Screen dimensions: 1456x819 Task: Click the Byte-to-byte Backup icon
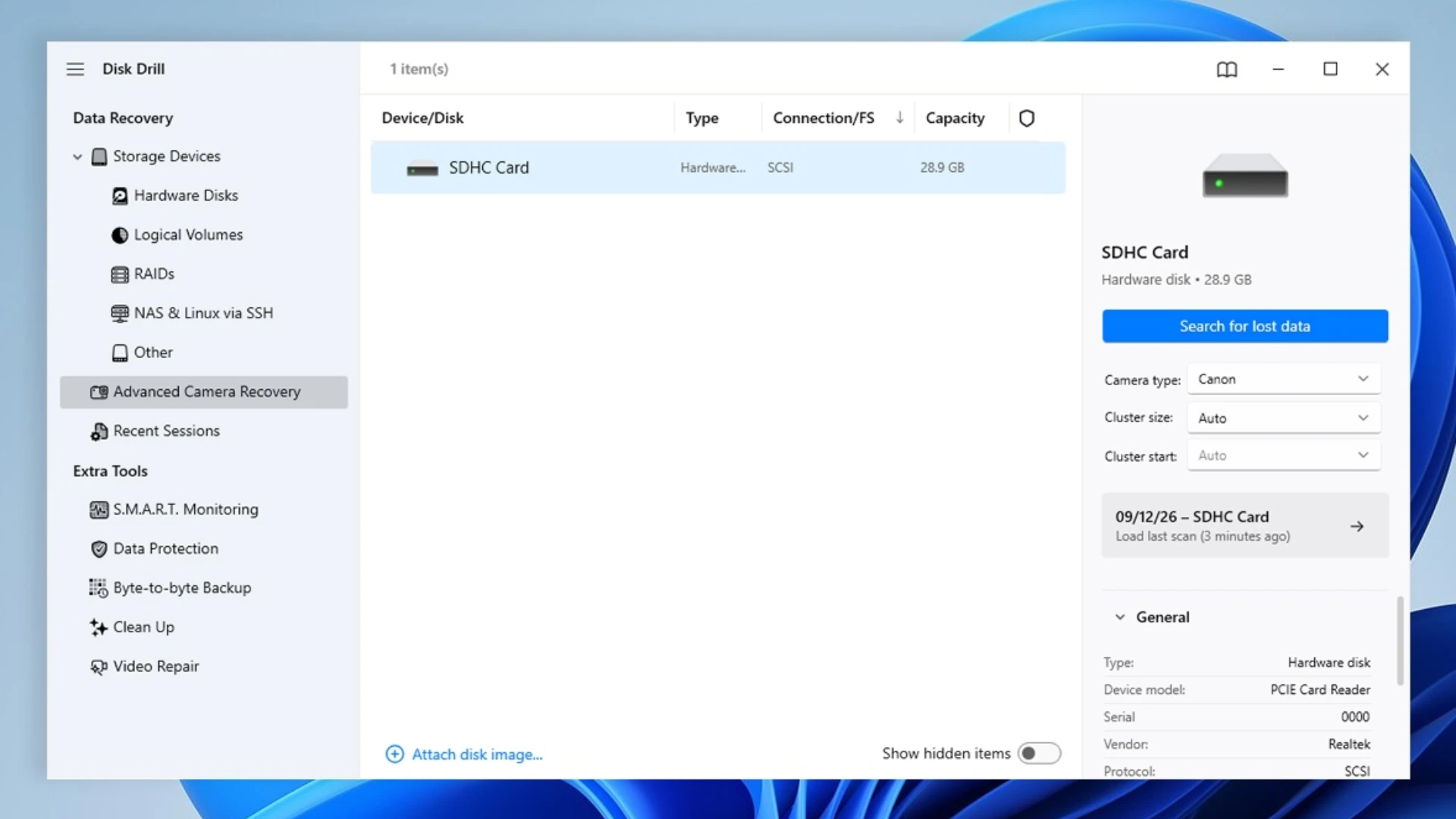pos(99,588)
